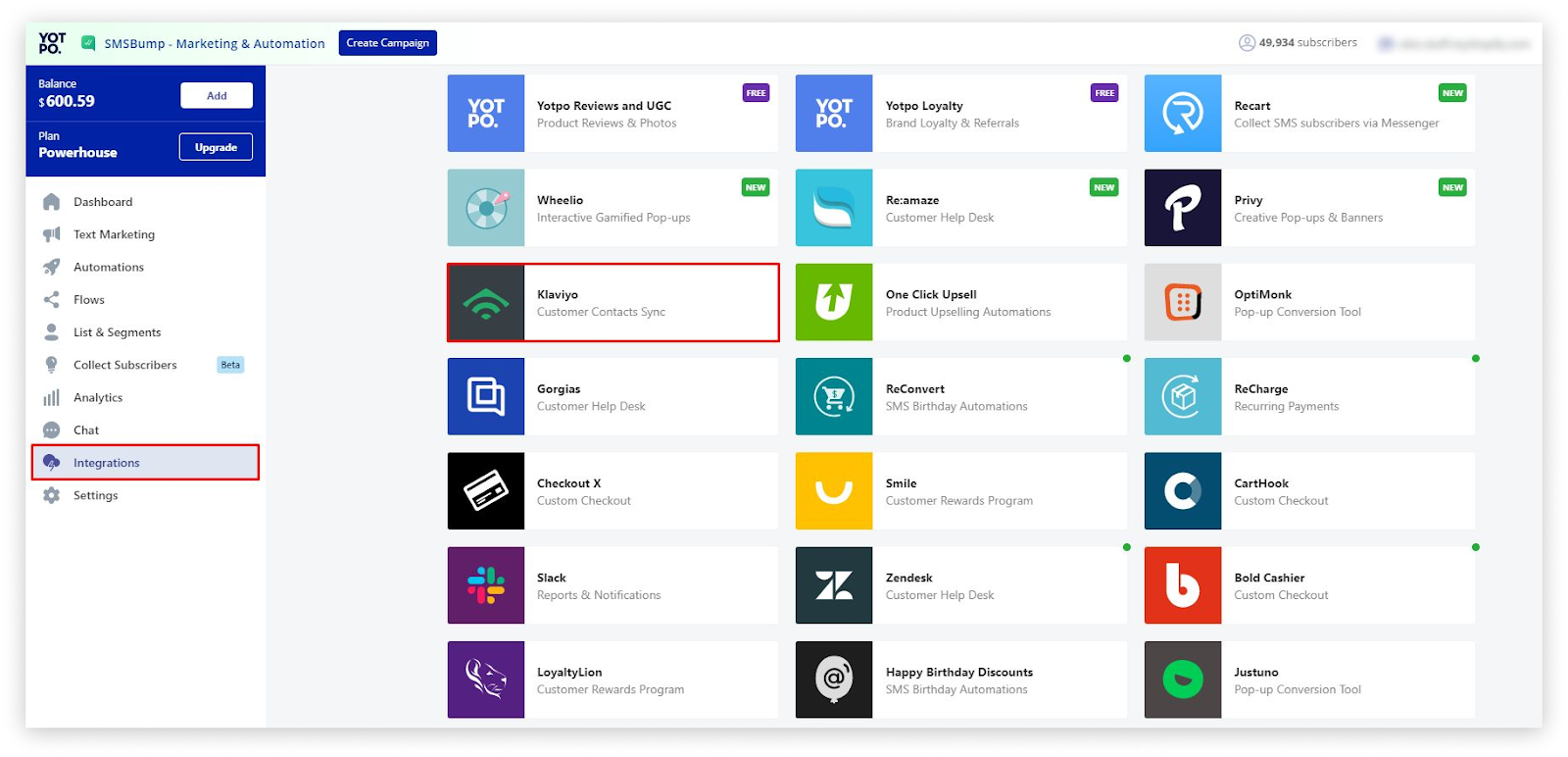
Task: Click the Wheelio wheel logo
Action: tap(486, 208)
